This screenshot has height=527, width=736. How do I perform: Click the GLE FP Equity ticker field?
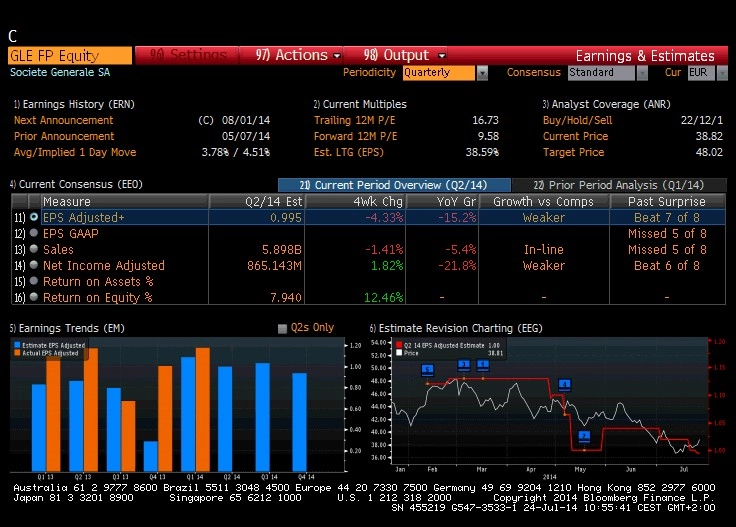[x=70, y=55]
